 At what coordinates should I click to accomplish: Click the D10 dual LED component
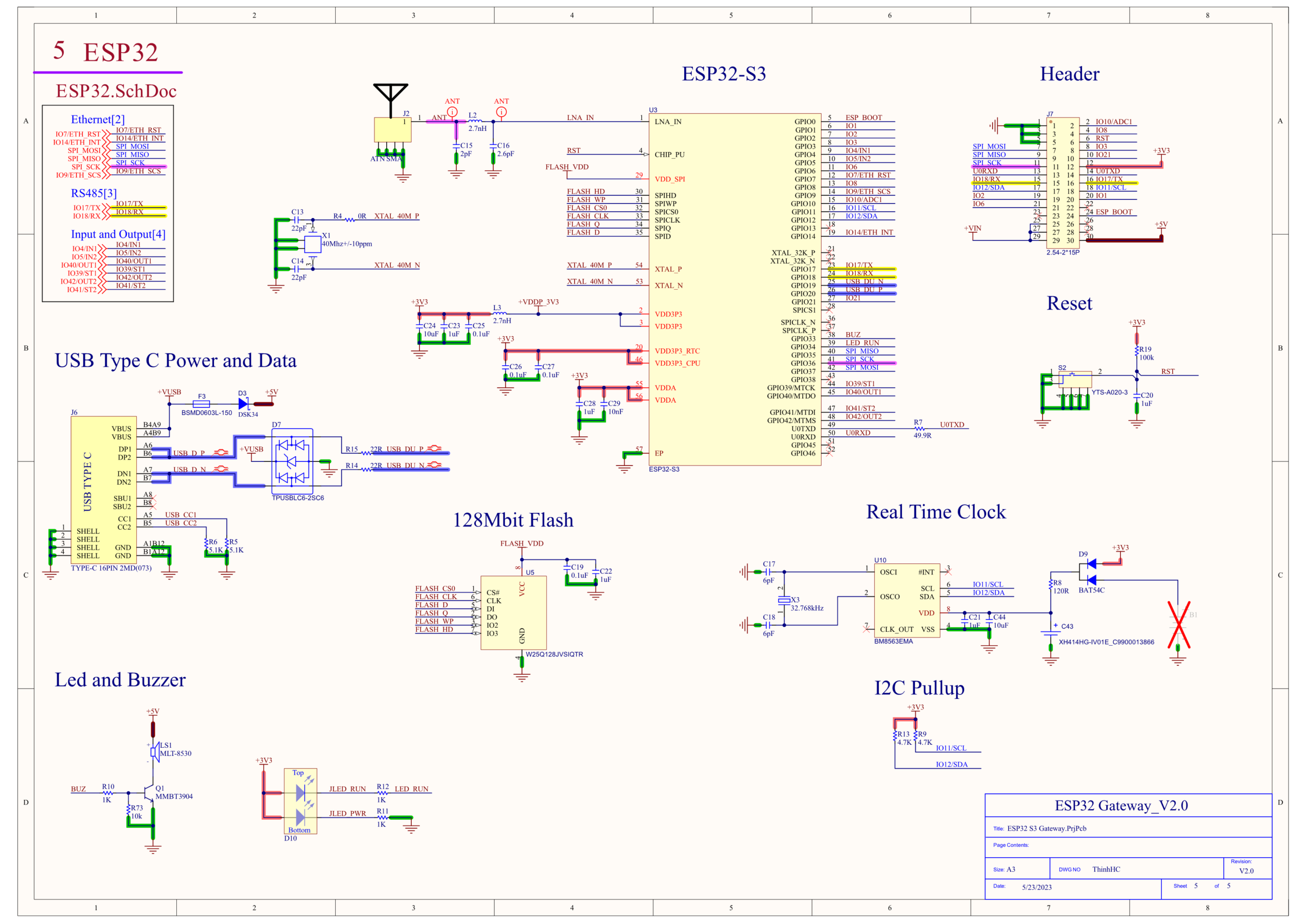pyautogui.click(x=300, y=801)
